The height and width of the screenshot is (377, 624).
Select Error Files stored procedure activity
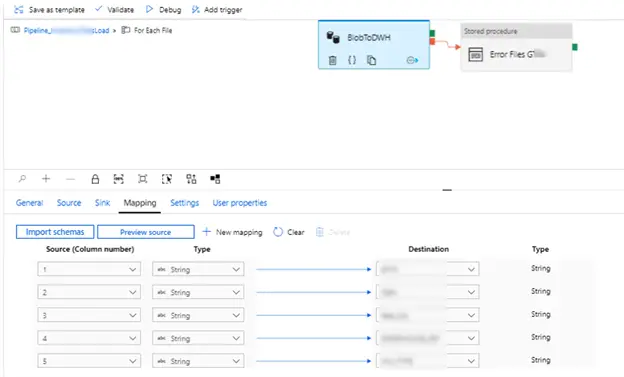pyautogui.click(x=516, y=47)
